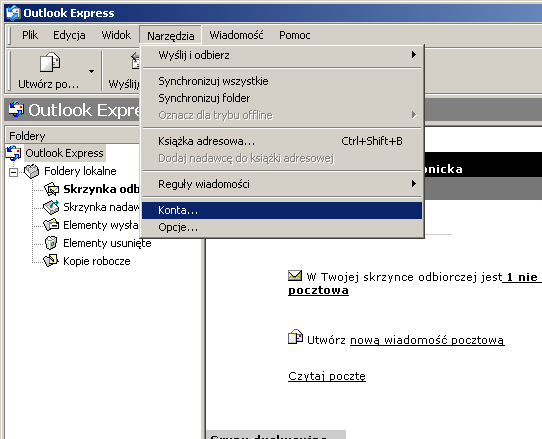
Task: Click the Outlook Express banner logo icon
Action: [16, 109]
